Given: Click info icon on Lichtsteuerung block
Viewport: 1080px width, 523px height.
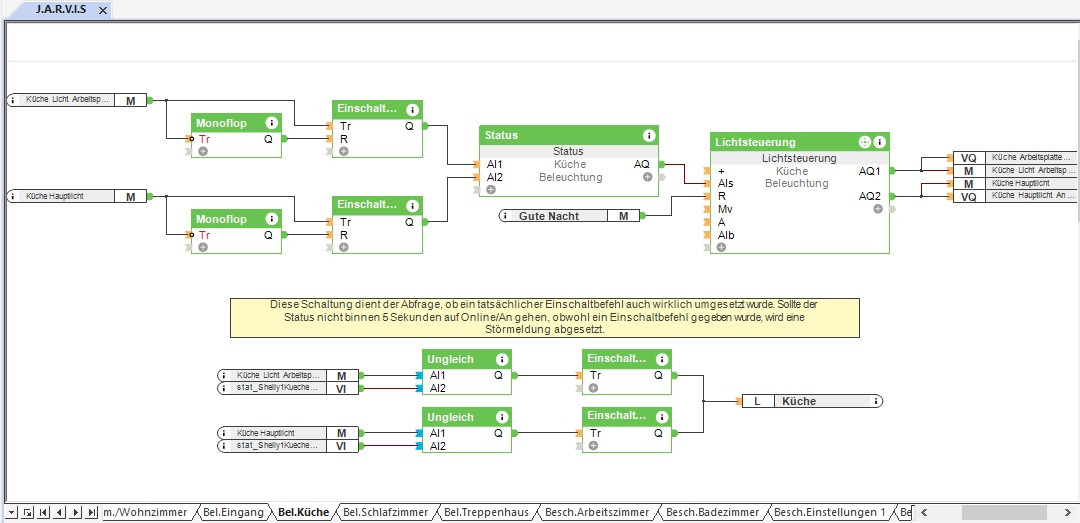Looking at the screenshot, I should pos(880,143).
